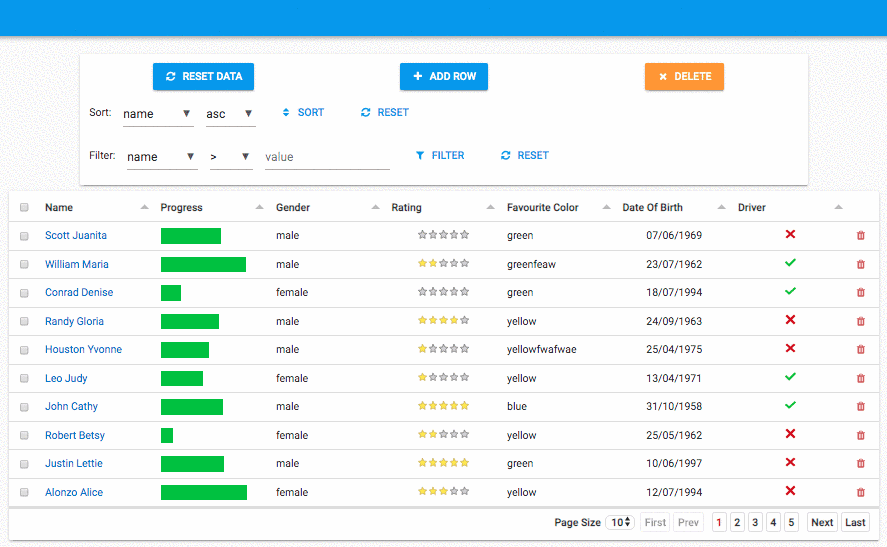Open the Sort field dropdown showing name

[158, 114]
